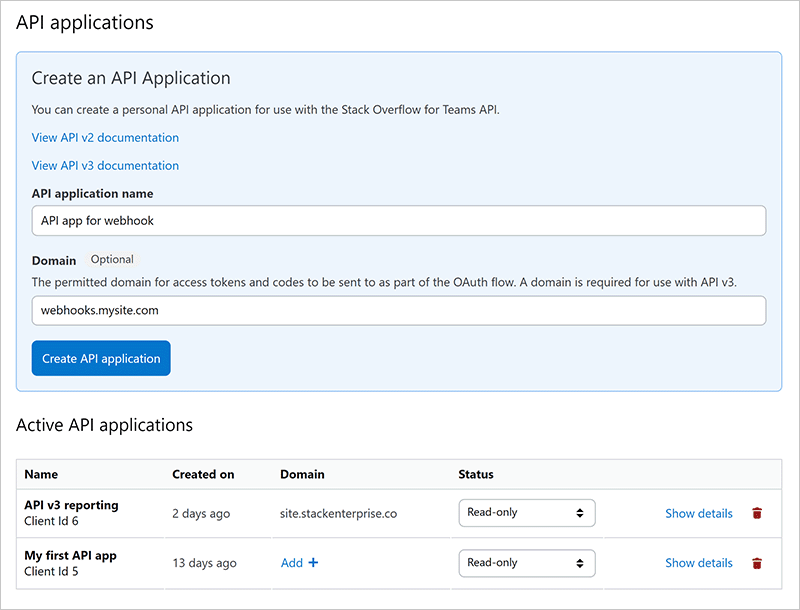This screenshot has height=610, width=800.
Task: Select the API v3 reporting row name
Action: (x=71, y=506)
